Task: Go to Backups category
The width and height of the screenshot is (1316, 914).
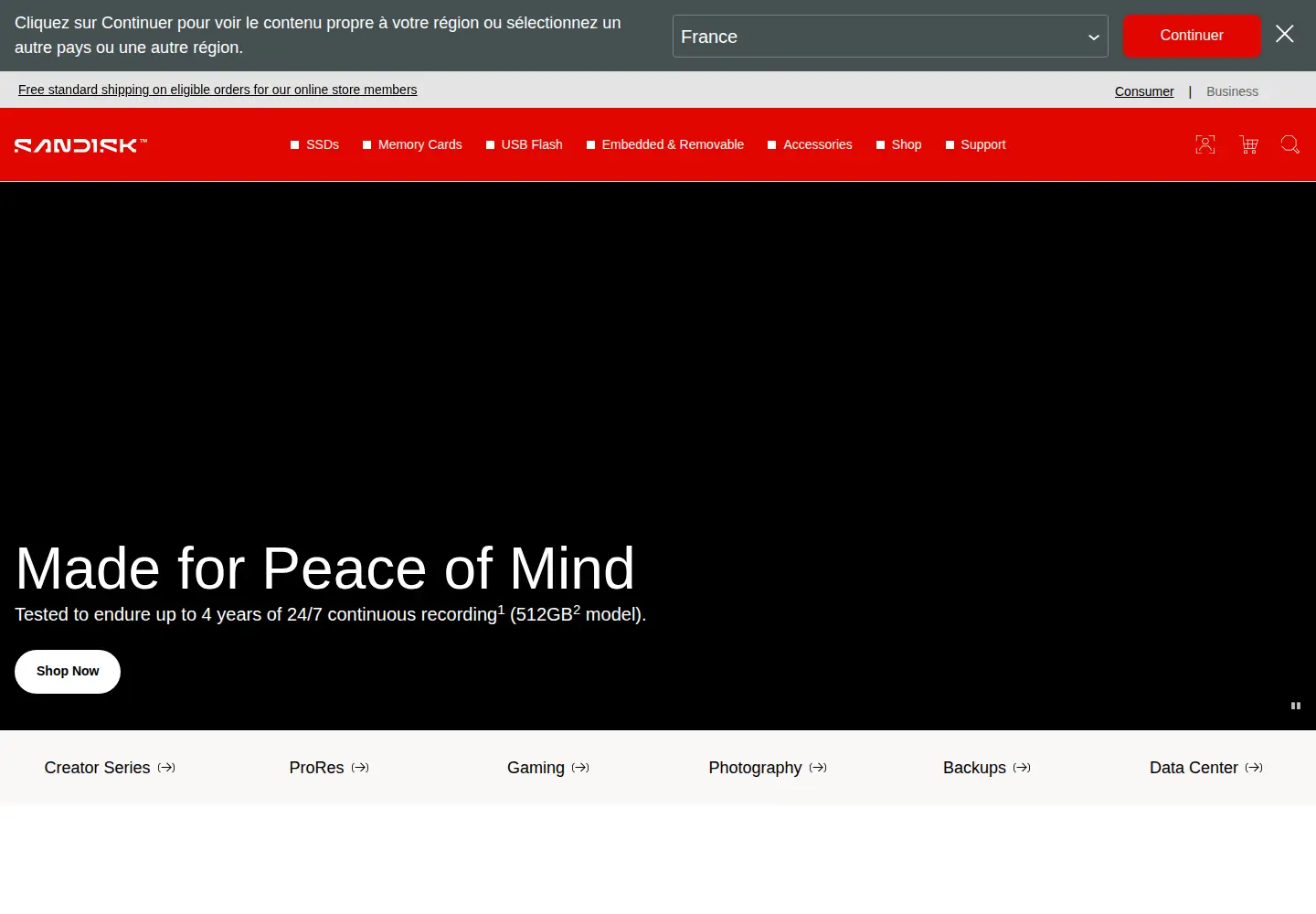Action: 987,768
